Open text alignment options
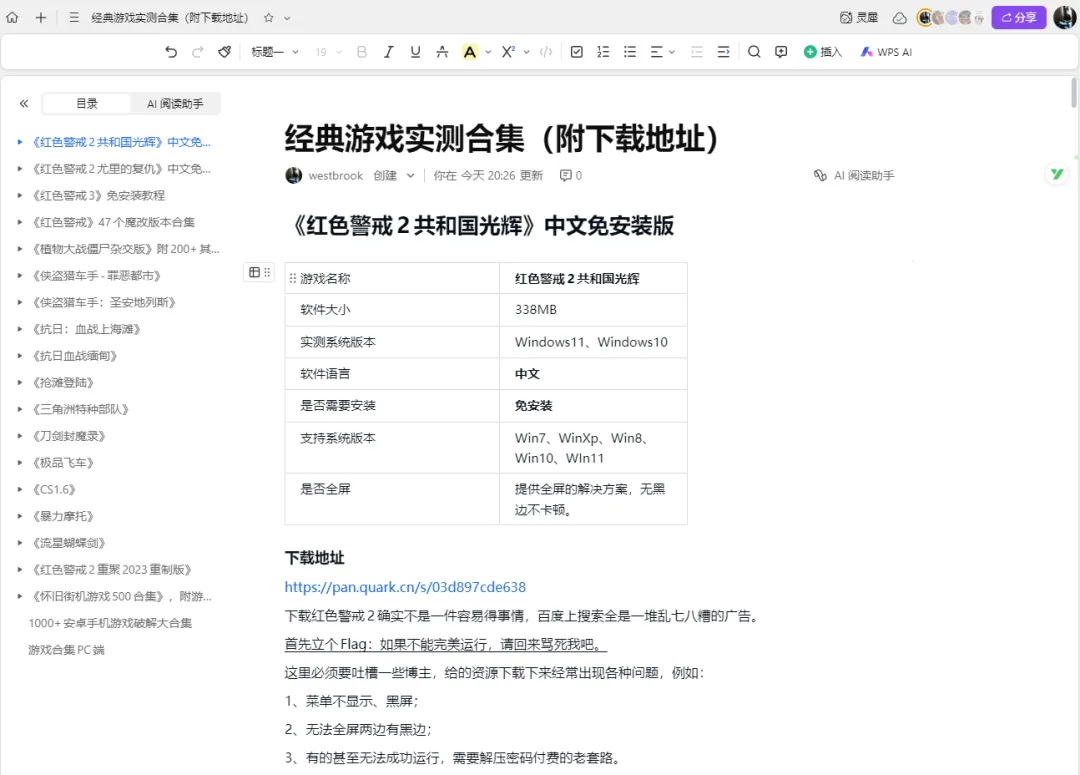The image size is (1080, 775). coord(663,52)
